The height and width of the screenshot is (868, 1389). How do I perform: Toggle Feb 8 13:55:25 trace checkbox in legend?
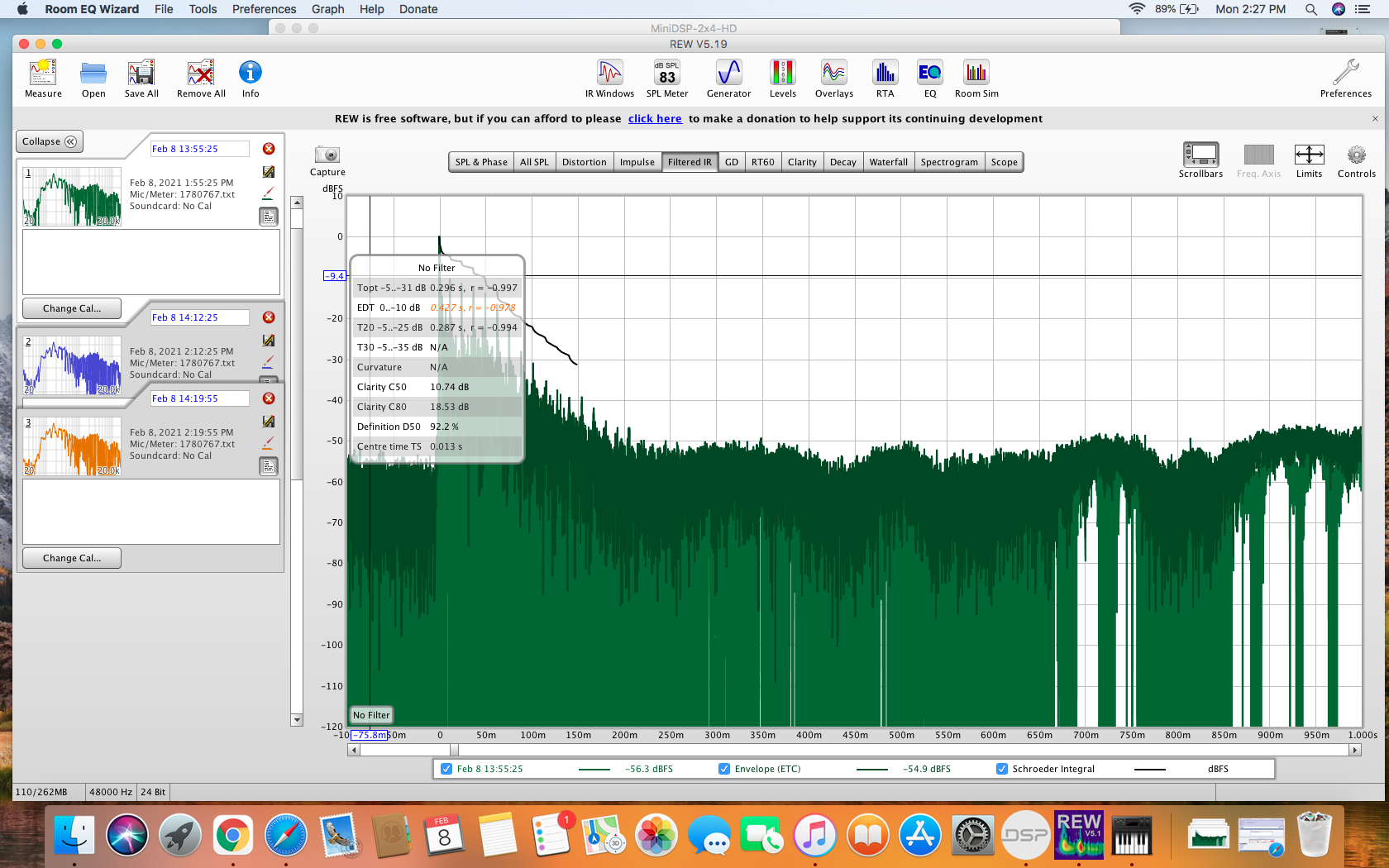point(446,769)
